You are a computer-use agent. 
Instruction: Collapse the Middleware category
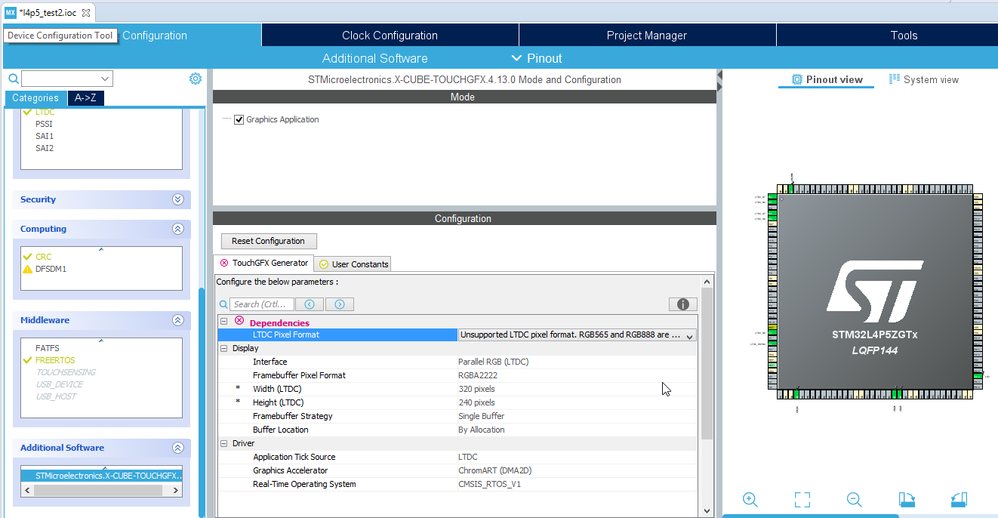click(178, 320)
